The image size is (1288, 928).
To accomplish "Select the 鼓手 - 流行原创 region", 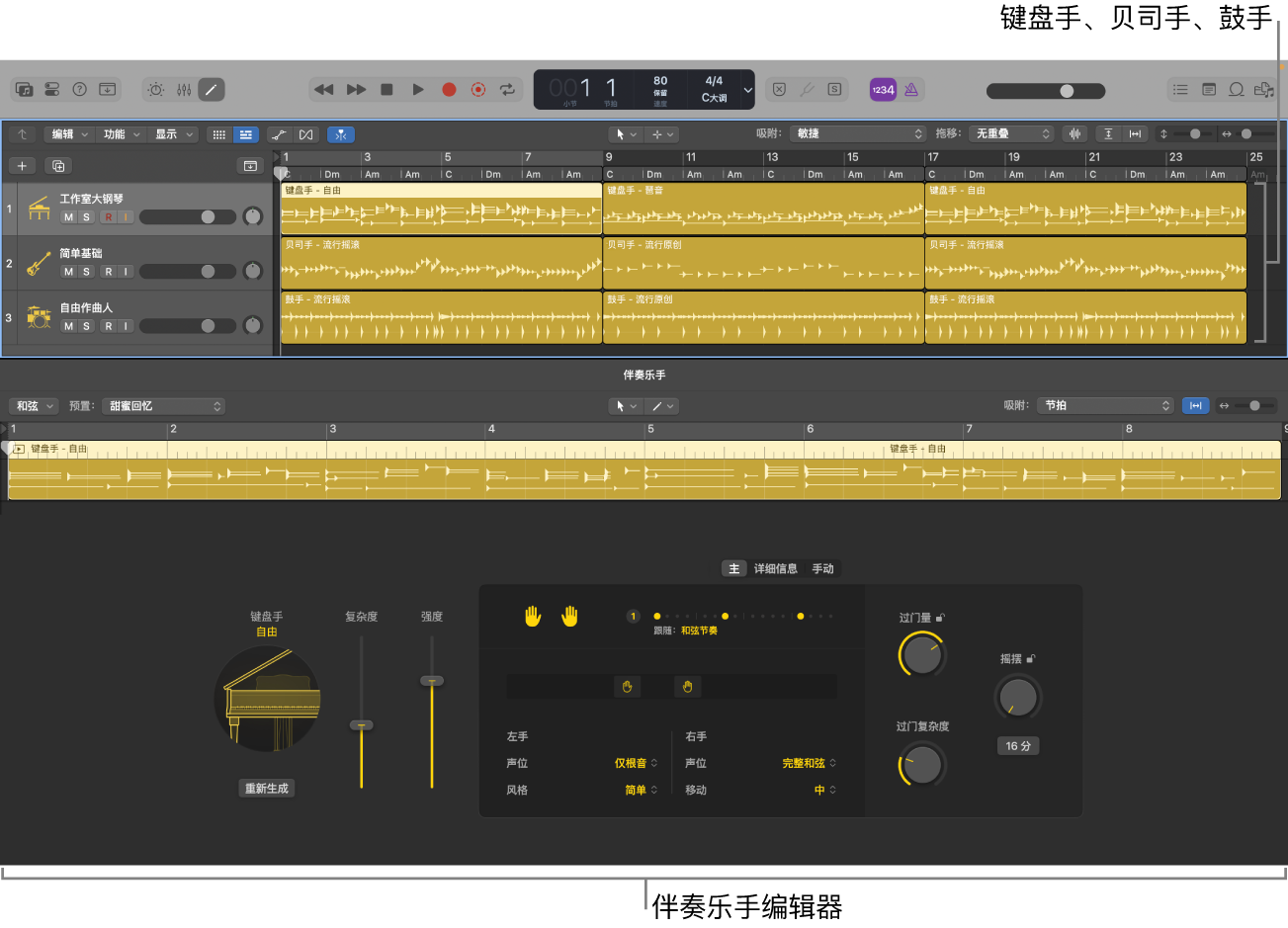I will point(763,317).
